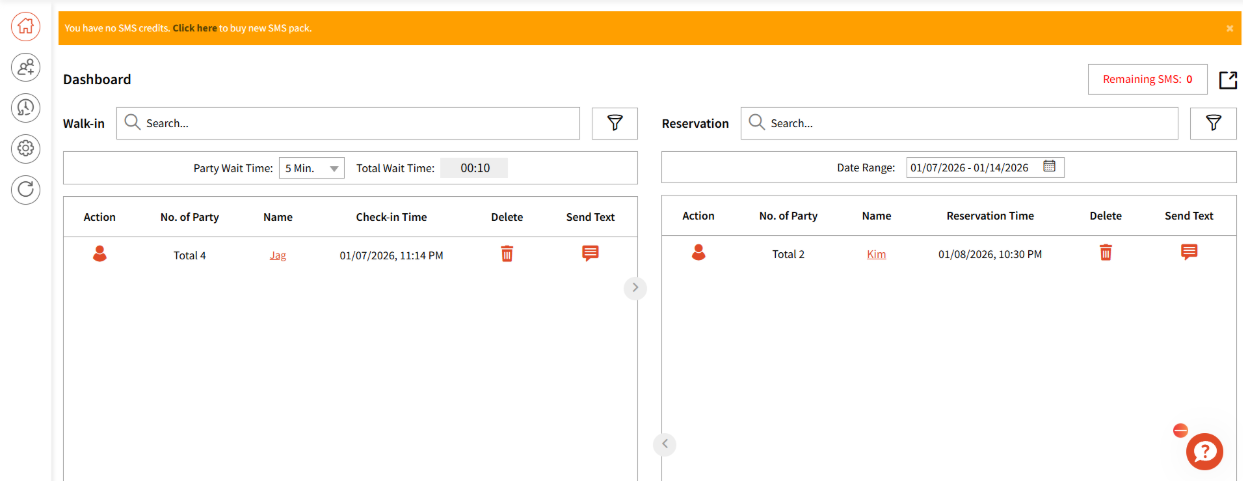This screenshot has width=1243, height=481.
Task: Follow the 'Click here' SMS pack link
Action: coord(194,29)
